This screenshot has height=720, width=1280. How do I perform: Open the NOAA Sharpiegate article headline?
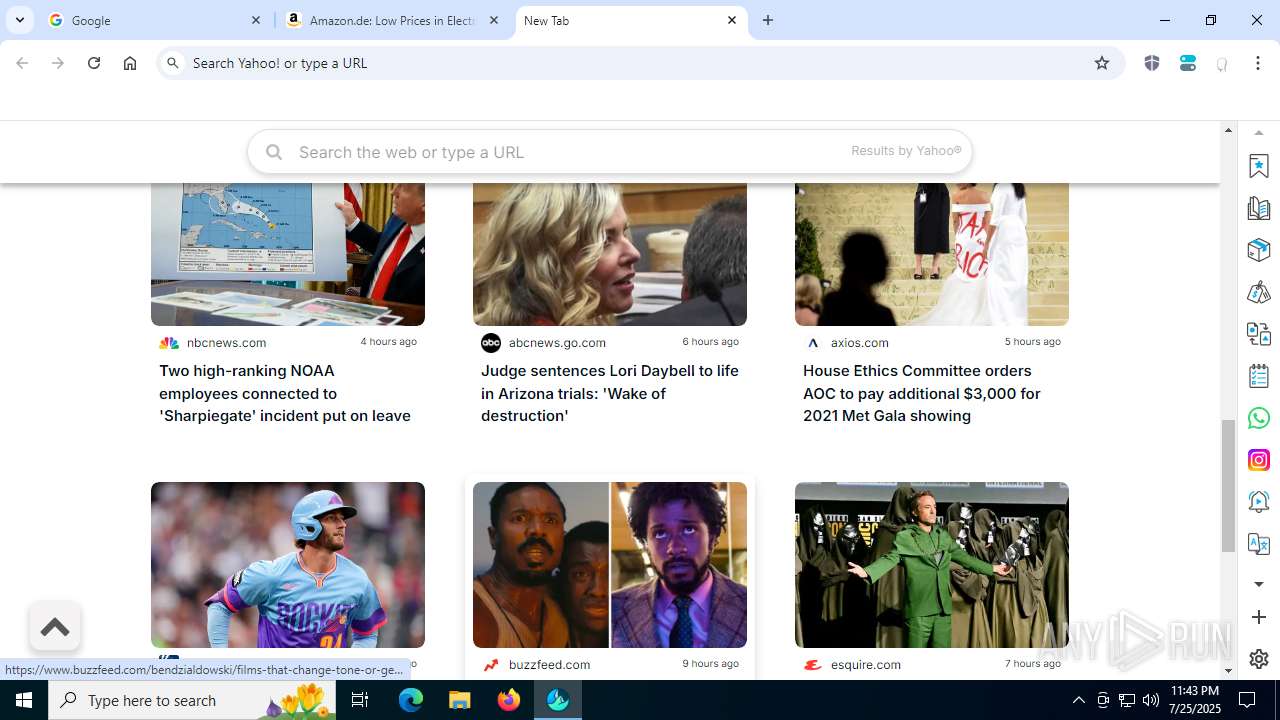point(285,393)
